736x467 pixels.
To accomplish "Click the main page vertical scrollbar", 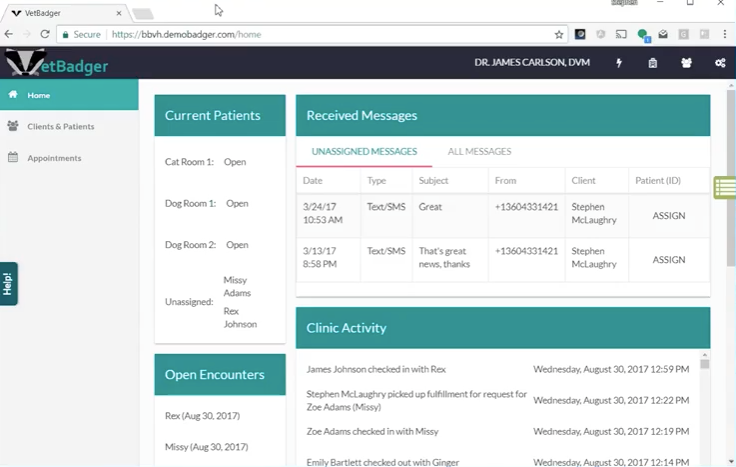I will (731, 178).
